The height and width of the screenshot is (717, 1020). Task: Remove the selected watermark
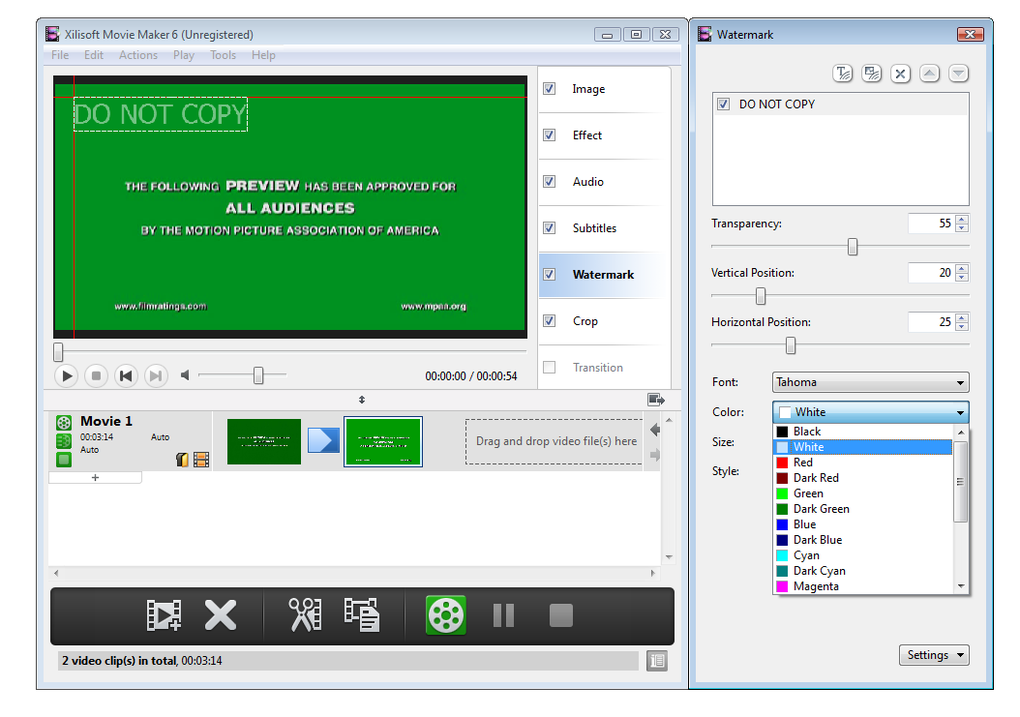coord(900,73)
